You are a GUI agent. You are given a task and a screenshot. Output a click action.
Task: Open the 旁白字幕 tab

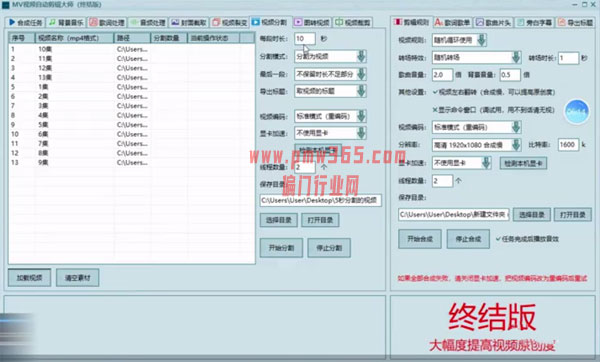tap(535, 23)
